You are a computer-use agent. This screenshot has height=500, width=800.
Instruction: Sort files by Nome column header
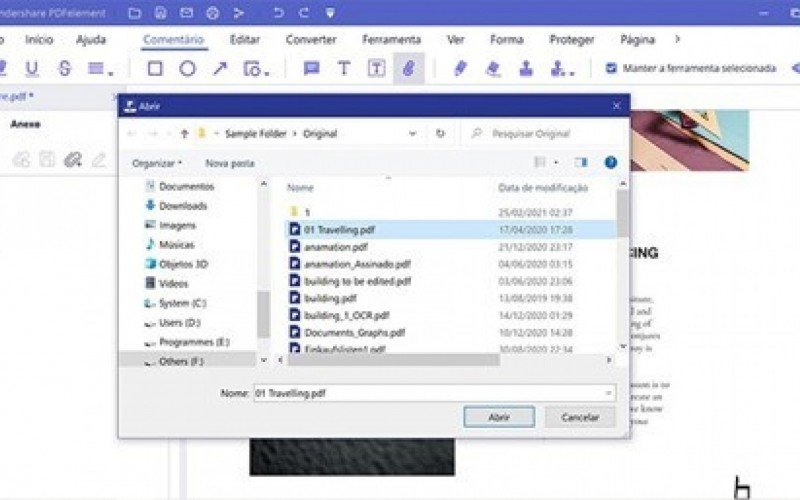coord(300,188)
